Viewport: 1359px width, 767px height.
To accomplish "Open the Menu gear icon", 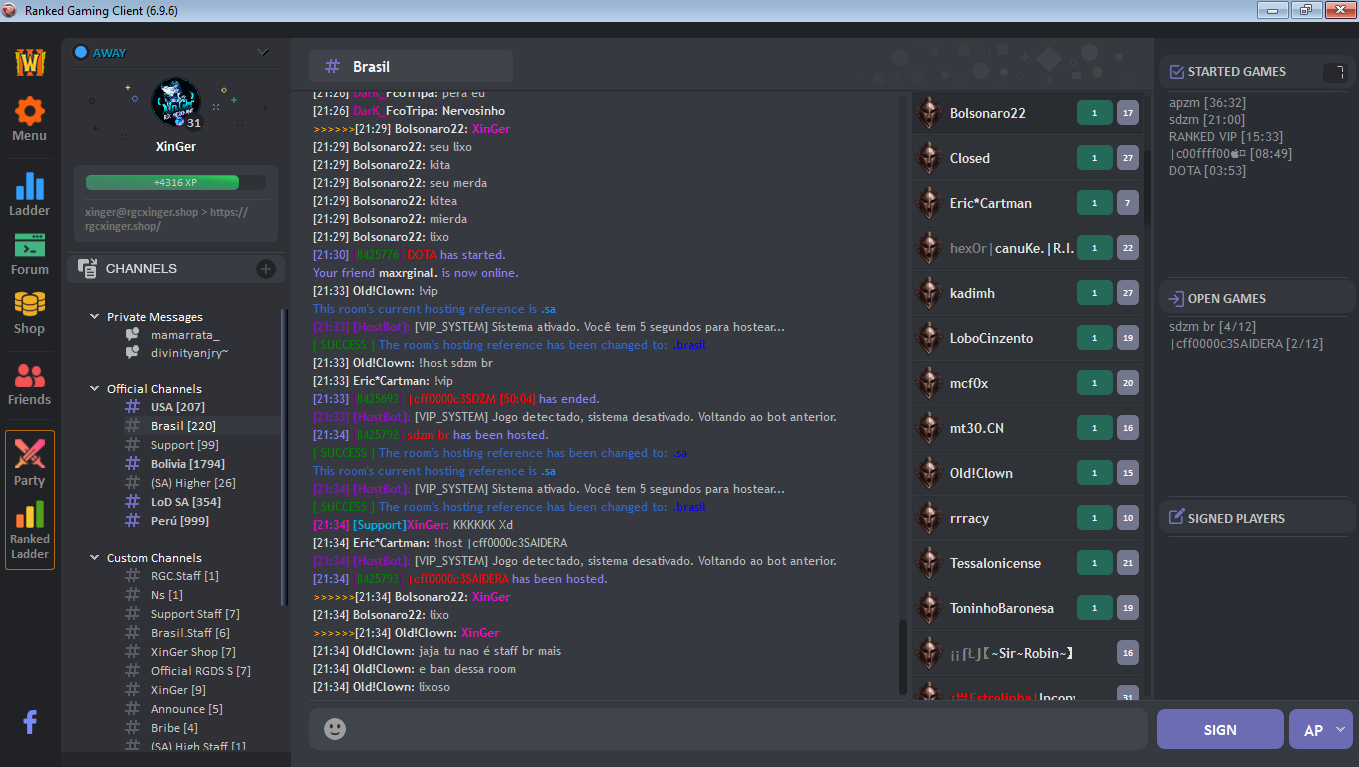I will [30, 110].
